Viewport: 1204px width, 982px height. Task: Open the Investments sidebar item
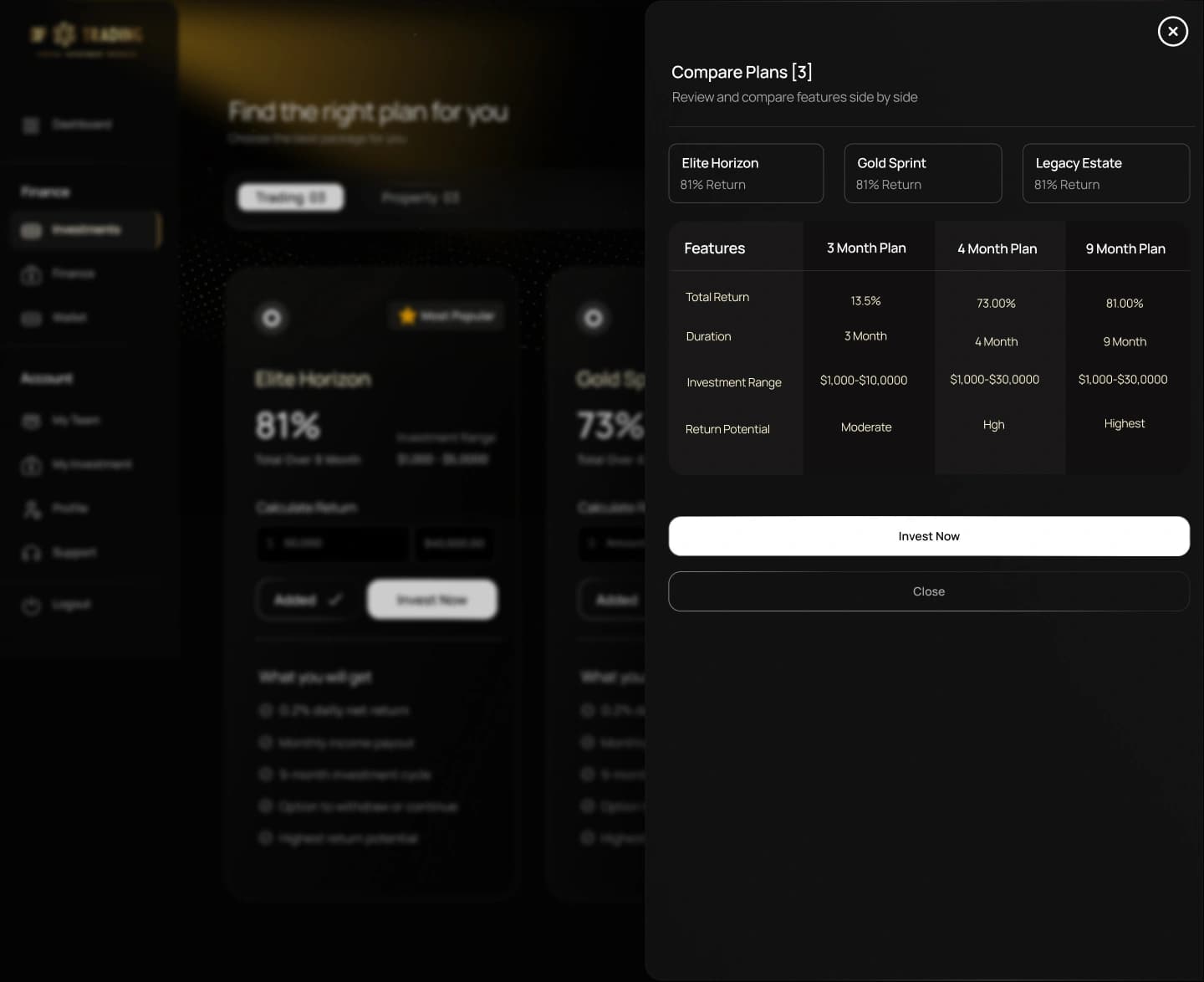(x=86, y=230)
